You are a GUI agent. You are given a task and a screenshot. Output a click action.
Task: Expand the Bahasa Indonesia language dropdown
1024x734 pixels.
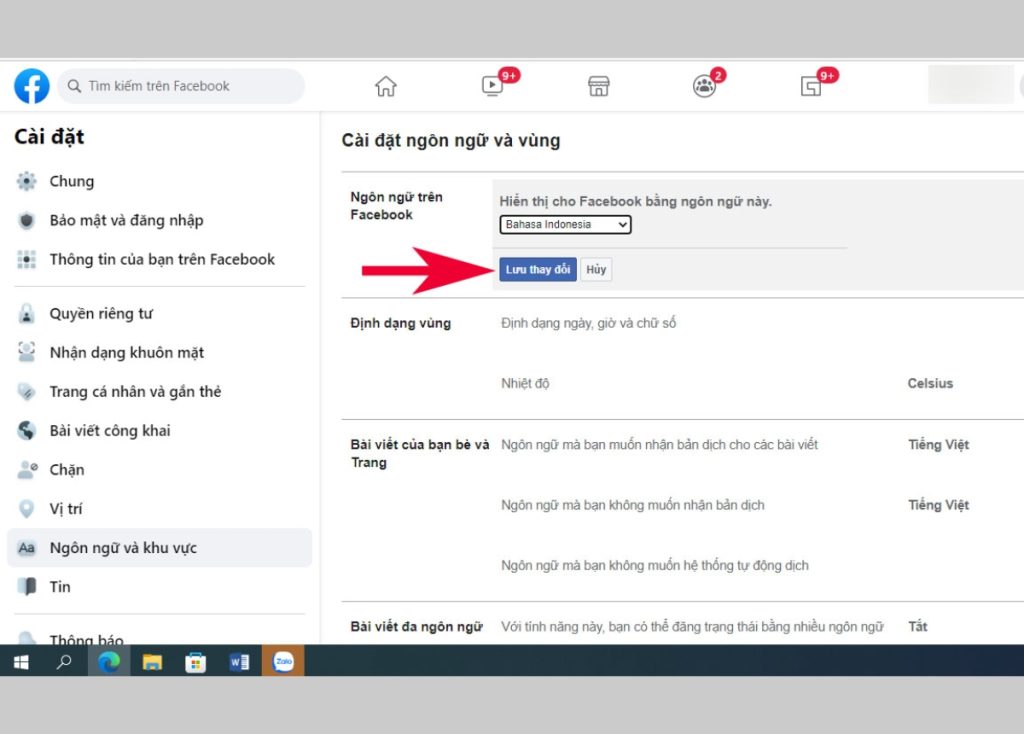(566, 225)
